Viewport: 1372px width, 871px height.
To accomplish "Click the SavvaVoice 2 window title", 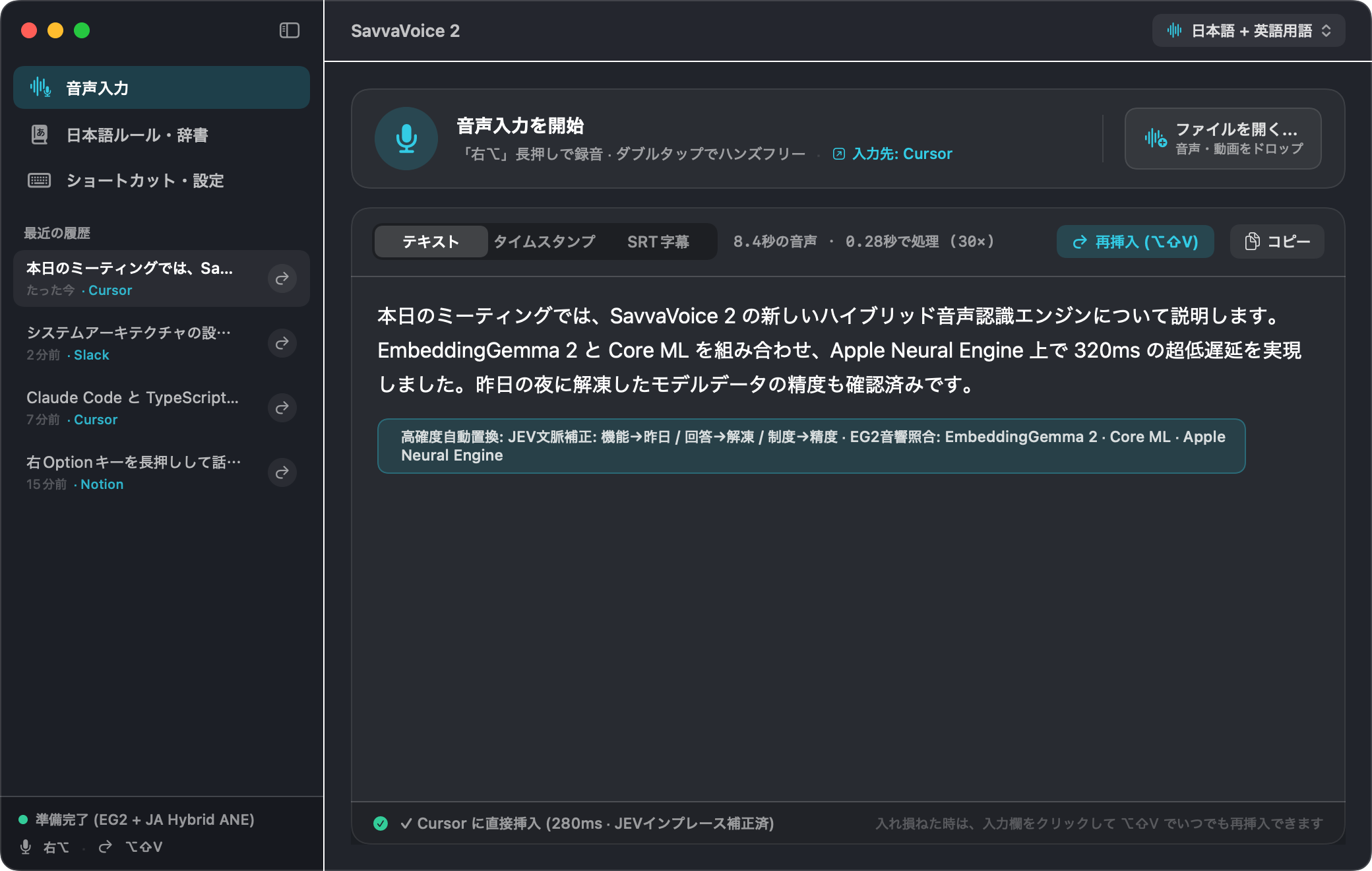I will [405, 30].
